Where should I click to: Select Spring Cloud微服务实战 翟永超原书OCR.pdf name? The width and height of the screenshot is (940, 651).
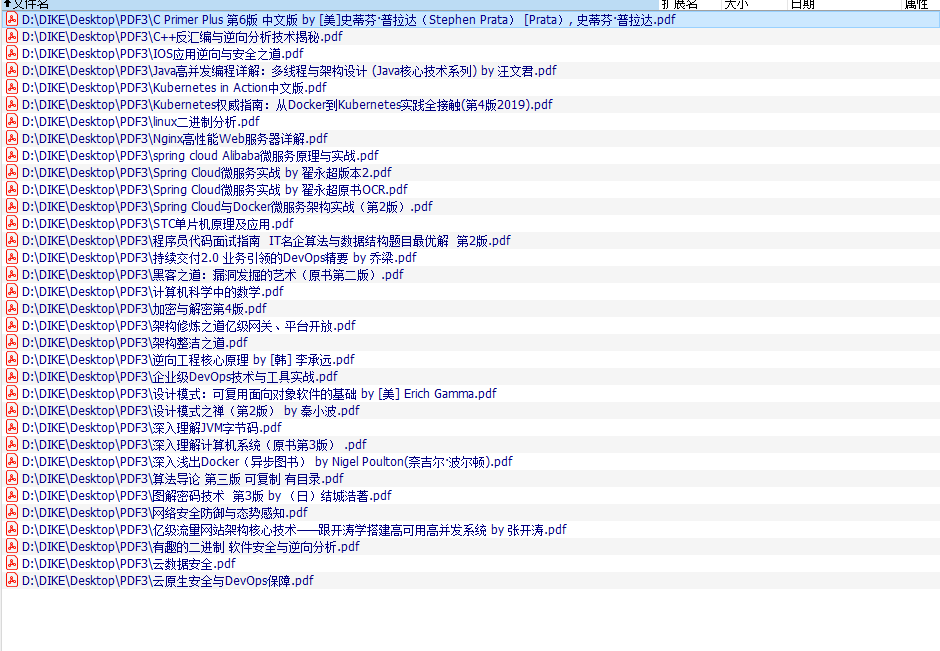click(215, 189)
